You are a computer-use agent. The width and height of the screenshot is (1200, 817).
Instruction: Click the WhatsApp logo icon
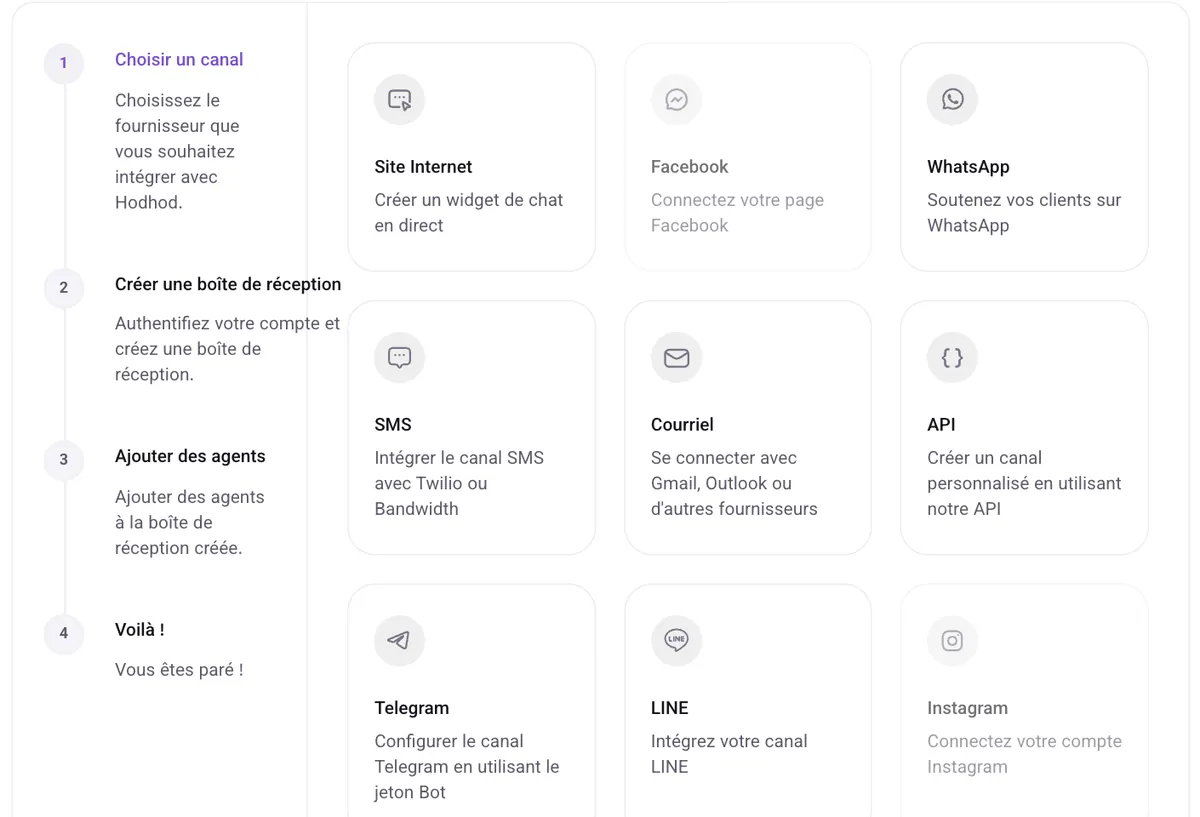pos(952,100)
